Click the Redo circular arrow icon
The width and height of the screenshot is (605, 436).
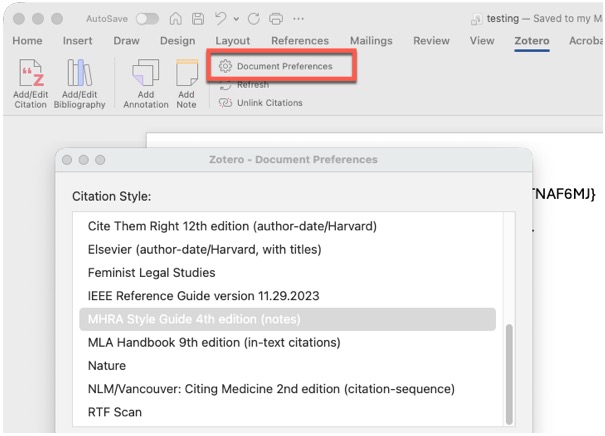(x=253, y=19)
